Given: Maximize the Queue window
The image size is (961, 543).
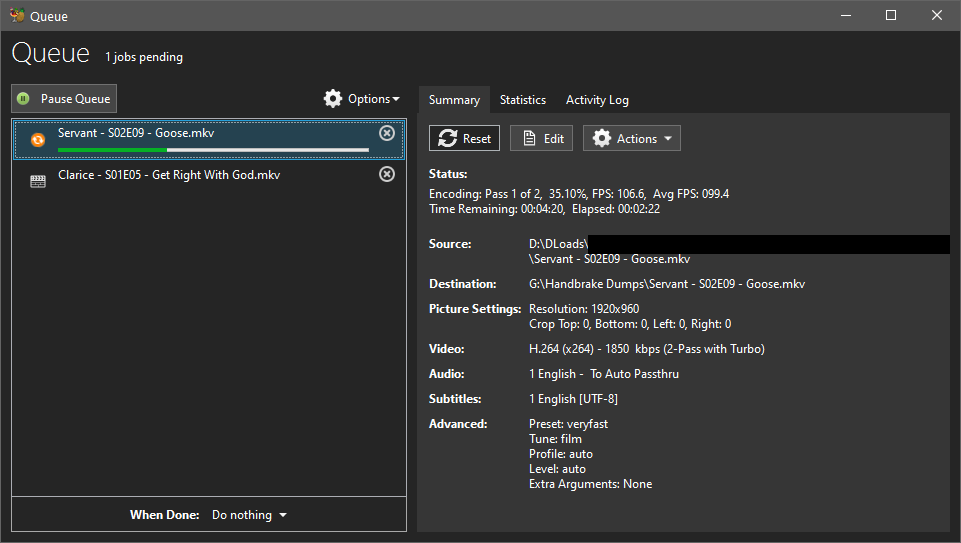Looking at the screenshot, I should pos(891,15).
